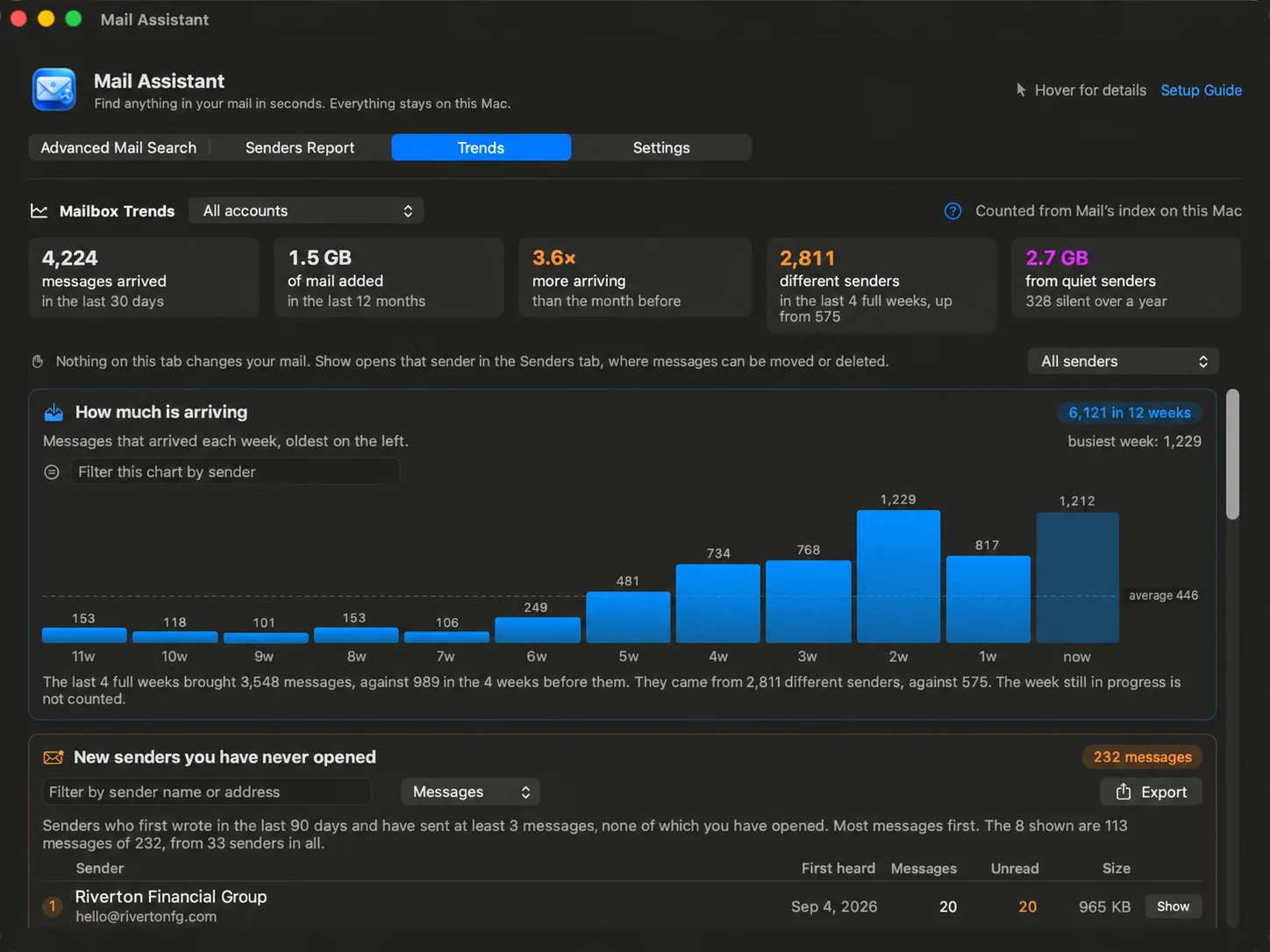Click the Filter by sender name or address field
Viewport: 1270px width, 952px height.
point(207,792)
